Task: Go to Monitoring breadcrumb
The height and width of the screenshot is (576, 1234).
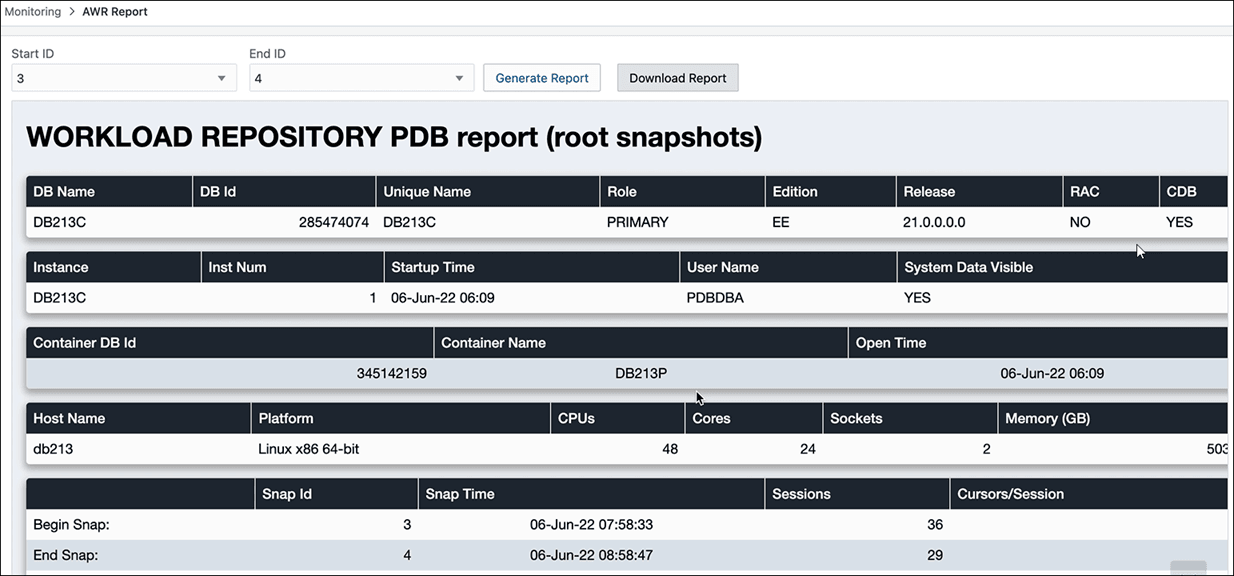Action: 33,12
